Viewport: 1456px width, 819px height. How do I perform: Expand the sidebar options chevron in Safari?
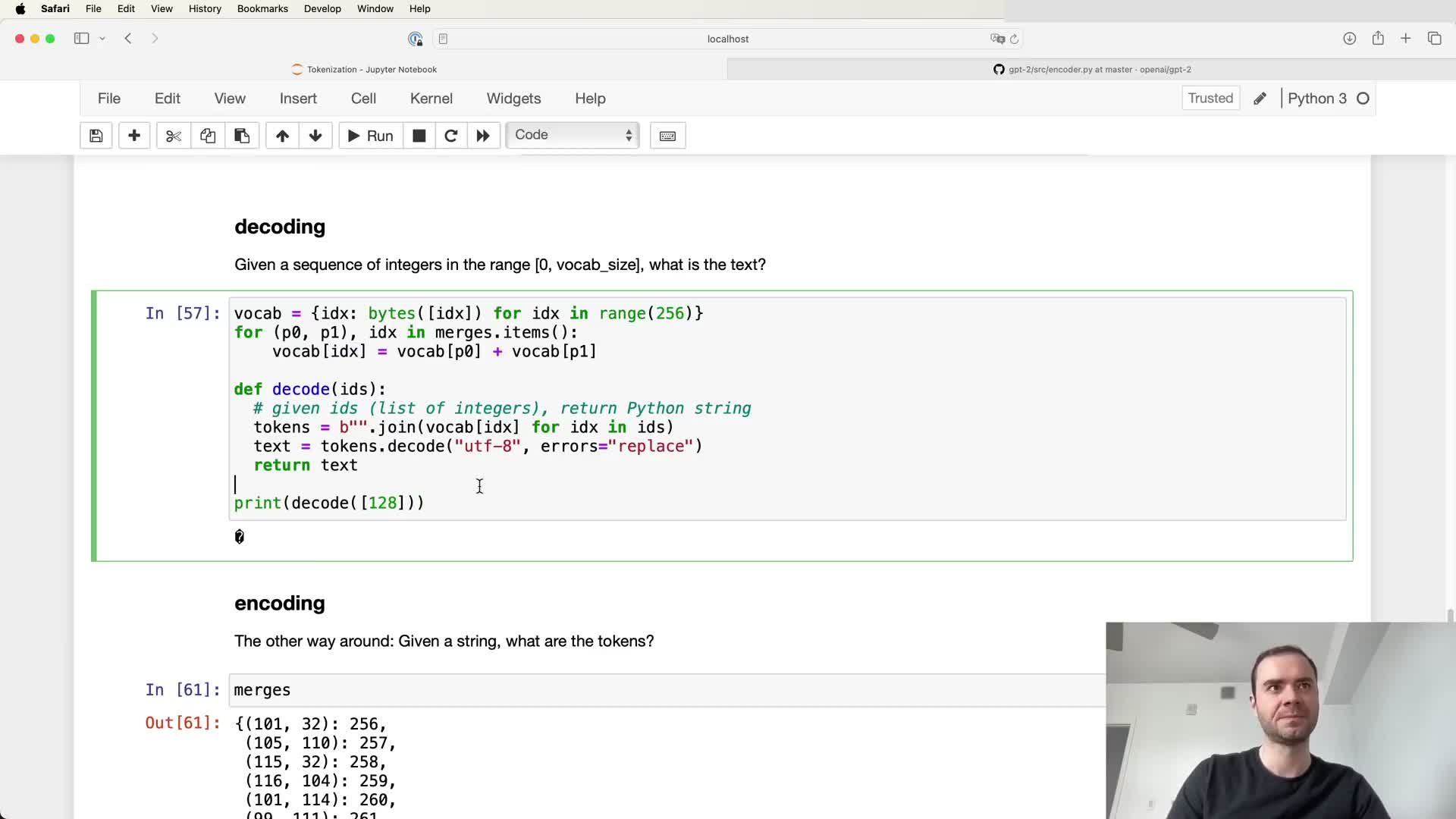102,39
